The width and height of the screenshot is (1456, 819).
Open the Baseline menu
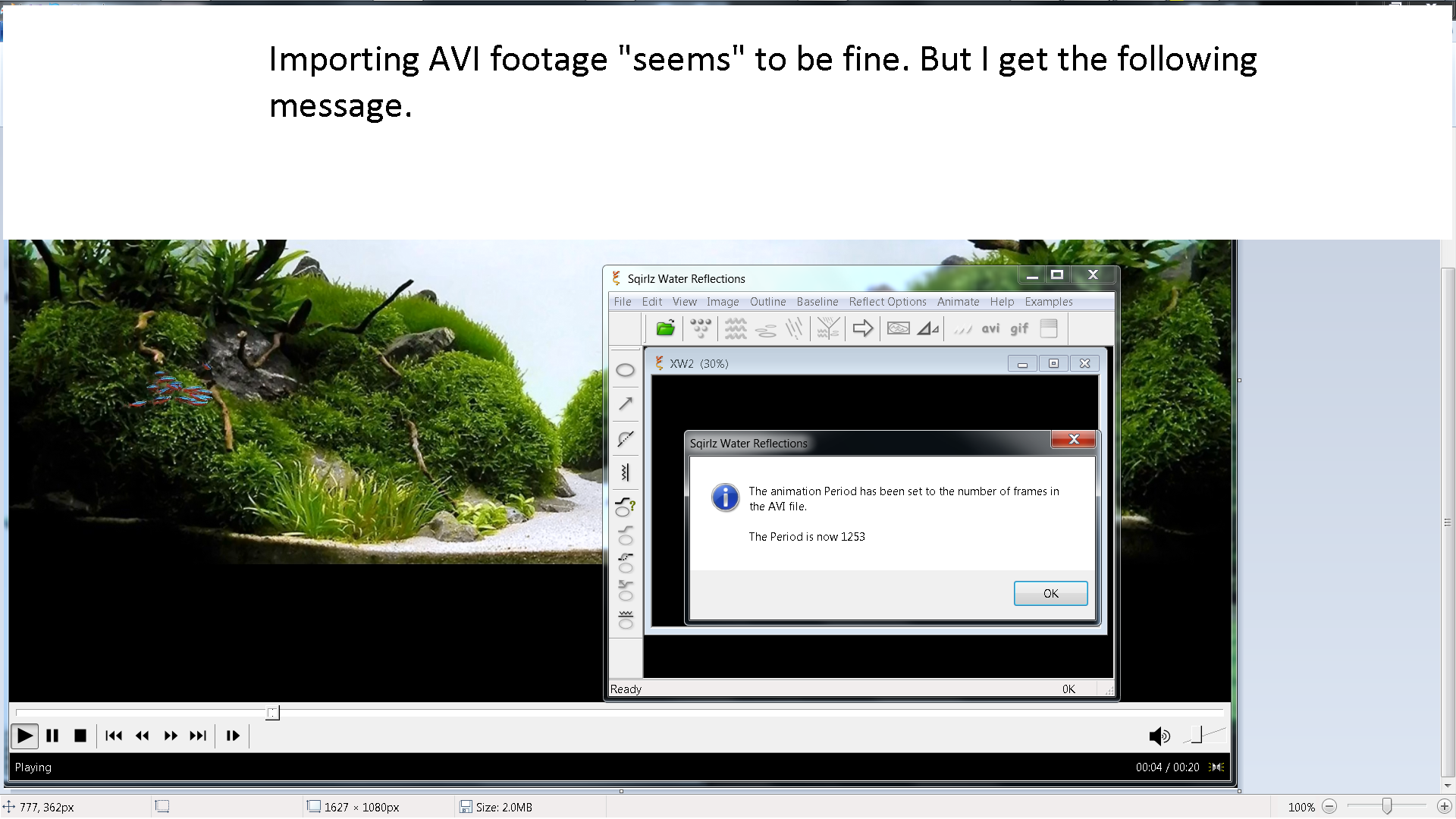[817, 302]
